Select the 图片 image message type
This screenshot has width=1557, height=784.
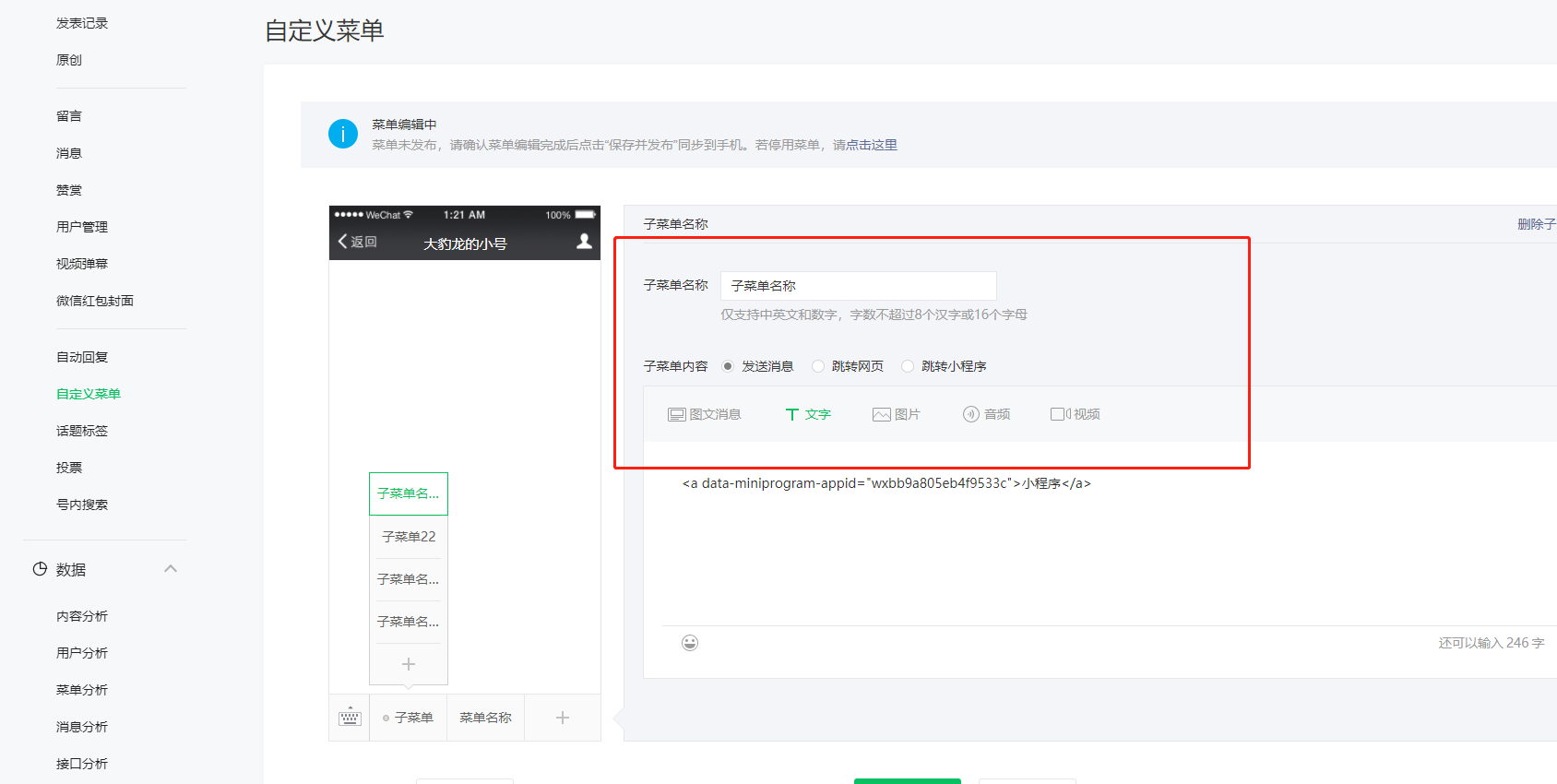click(897, 414)
